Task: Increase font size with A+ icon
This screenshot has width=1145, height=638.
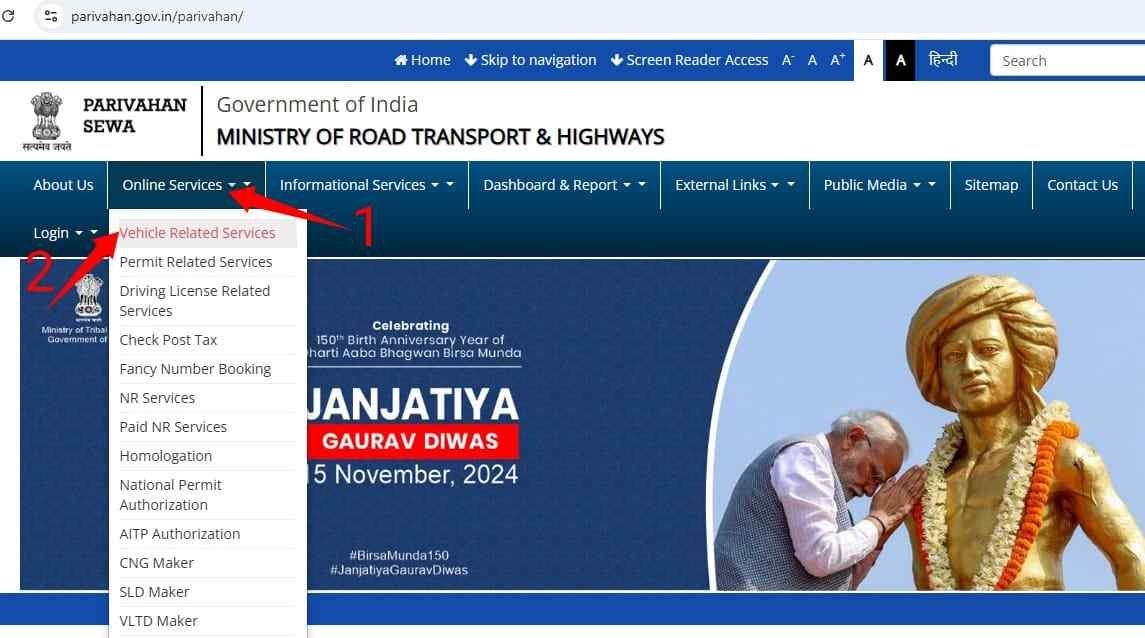Action: 838,60
